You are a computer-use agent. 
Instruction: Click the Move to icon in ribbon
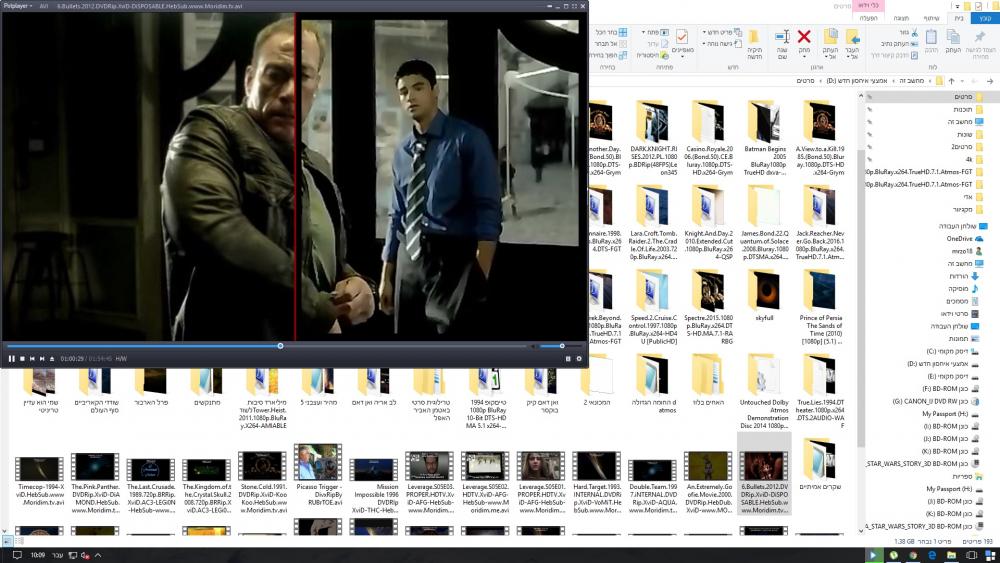point(853,37)
